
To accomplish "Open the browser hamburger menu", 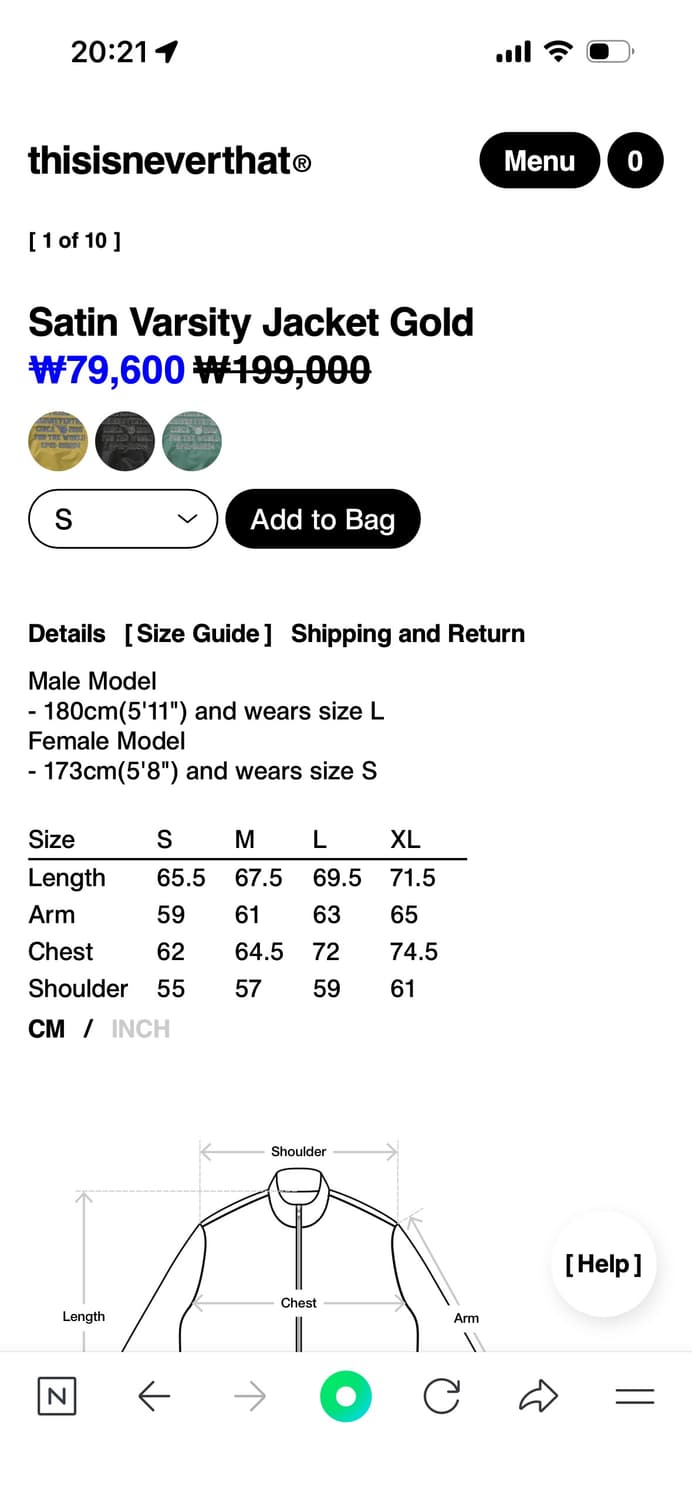I will tap(634, 1396).
